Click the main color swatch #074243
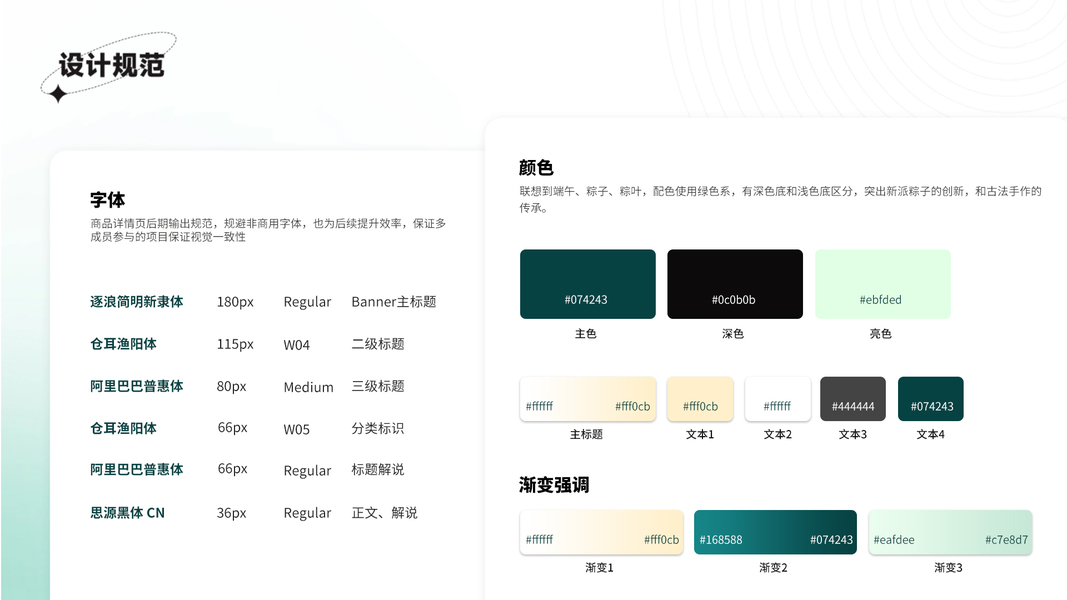 pyautogui.click(x=587, y=284)
